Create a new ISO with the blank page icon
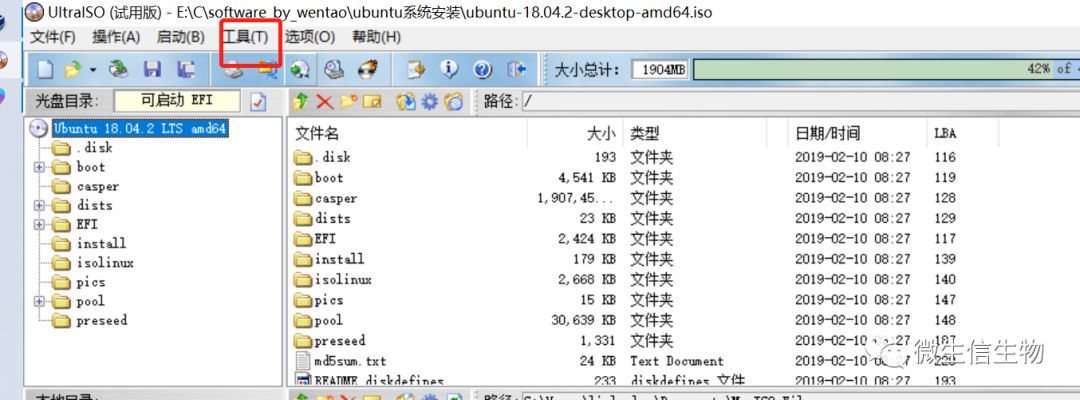This screenshot has height=400, width=1080. click(x=45, y=69)
